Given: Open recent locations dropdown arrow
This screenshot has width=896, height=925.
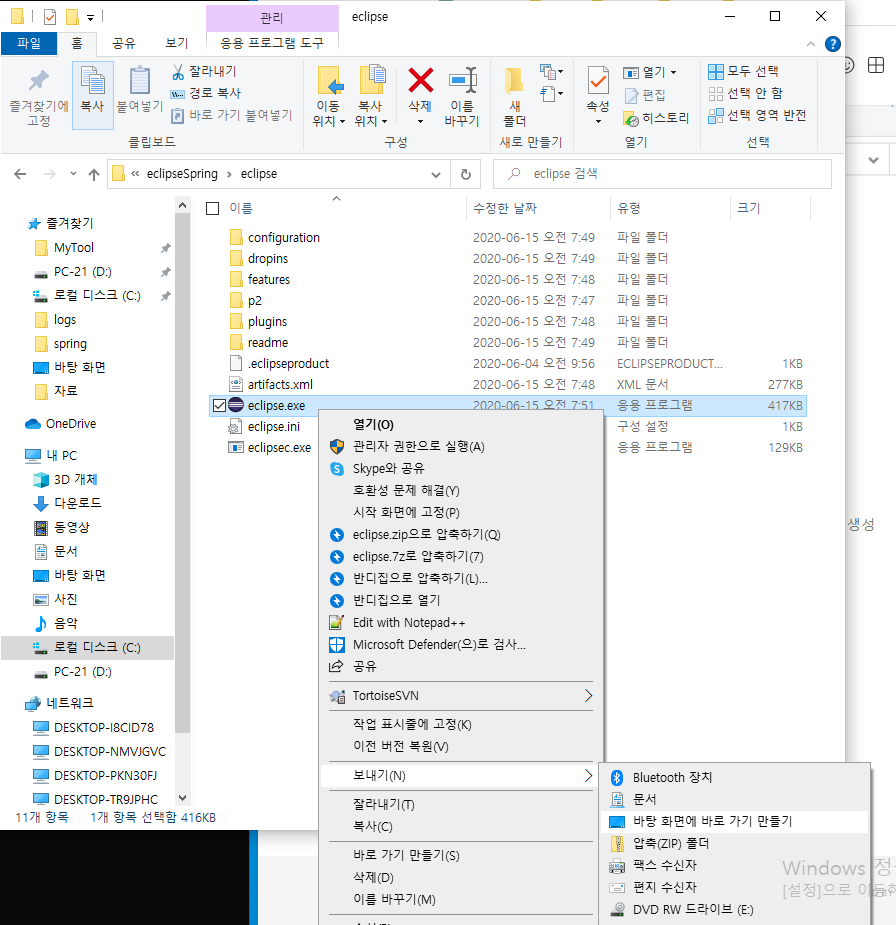Looking at the screenshot, I should pos(73,173).
